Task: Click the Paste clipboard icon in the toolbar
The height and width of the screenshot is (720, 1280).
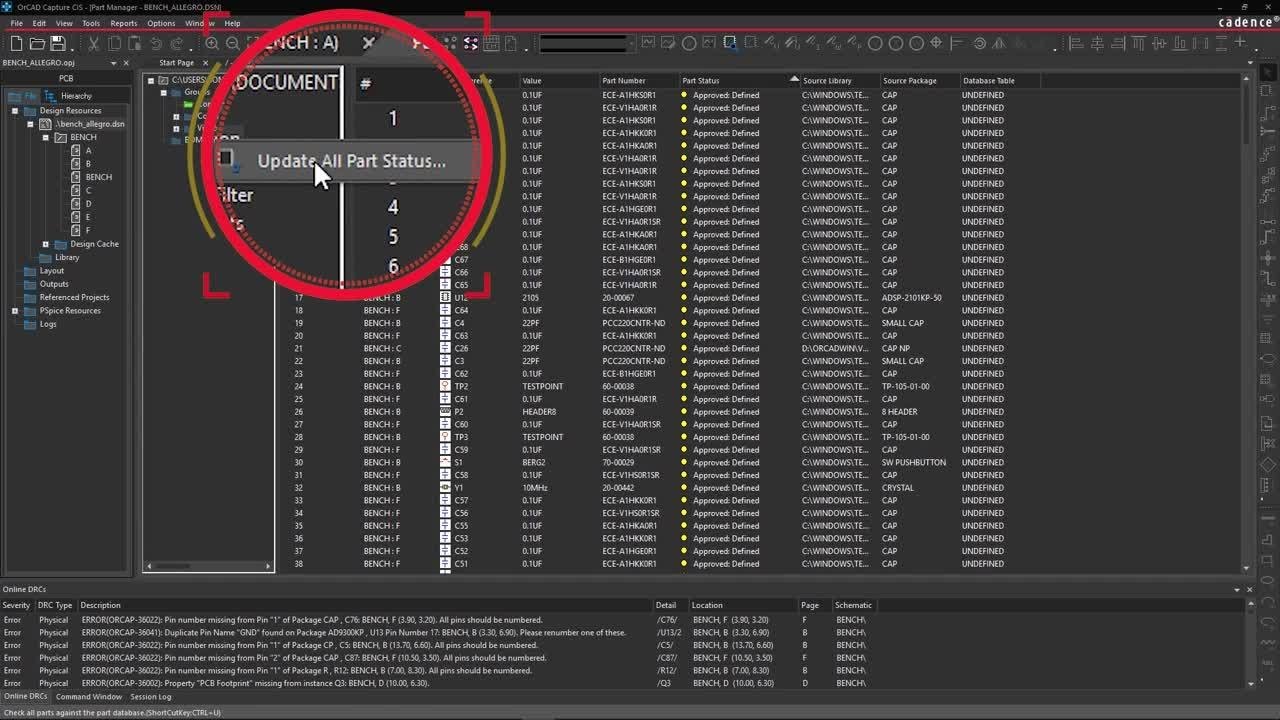Action: coord(134,43)
